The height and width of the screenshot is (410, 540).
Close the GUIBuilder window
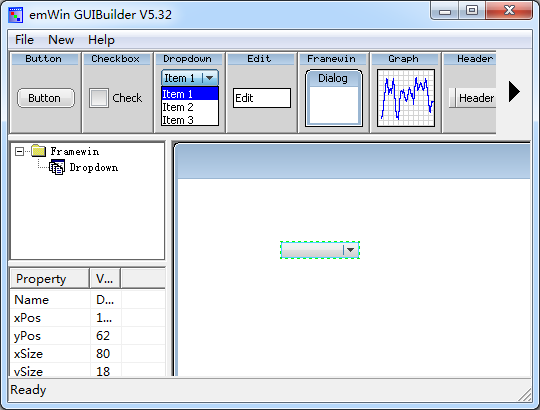(509, 11)
